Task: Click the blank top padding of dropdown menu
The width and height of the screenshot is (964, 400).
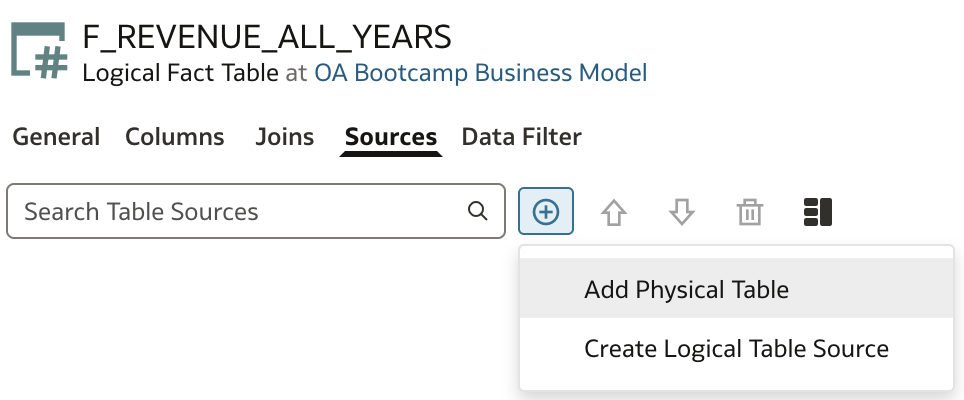Action: [736, 252]
